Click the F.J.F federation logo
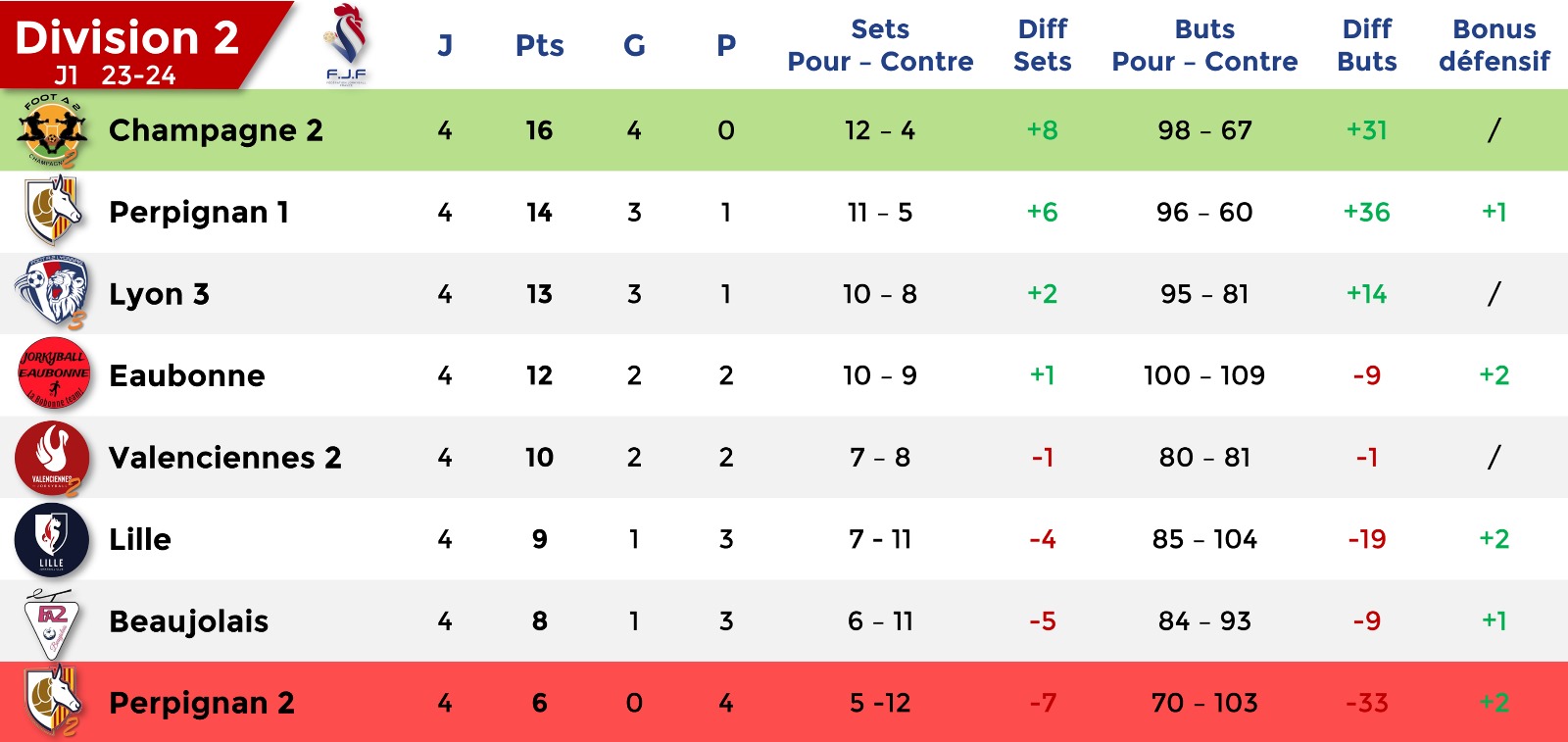 (346, 44)
